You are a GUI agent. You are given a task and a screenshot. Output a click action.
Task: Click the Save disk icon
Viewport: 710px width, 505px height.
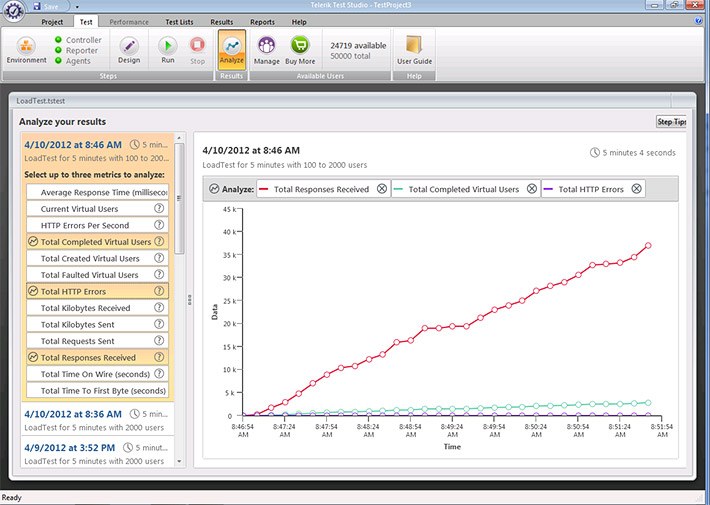coord(37,6)
